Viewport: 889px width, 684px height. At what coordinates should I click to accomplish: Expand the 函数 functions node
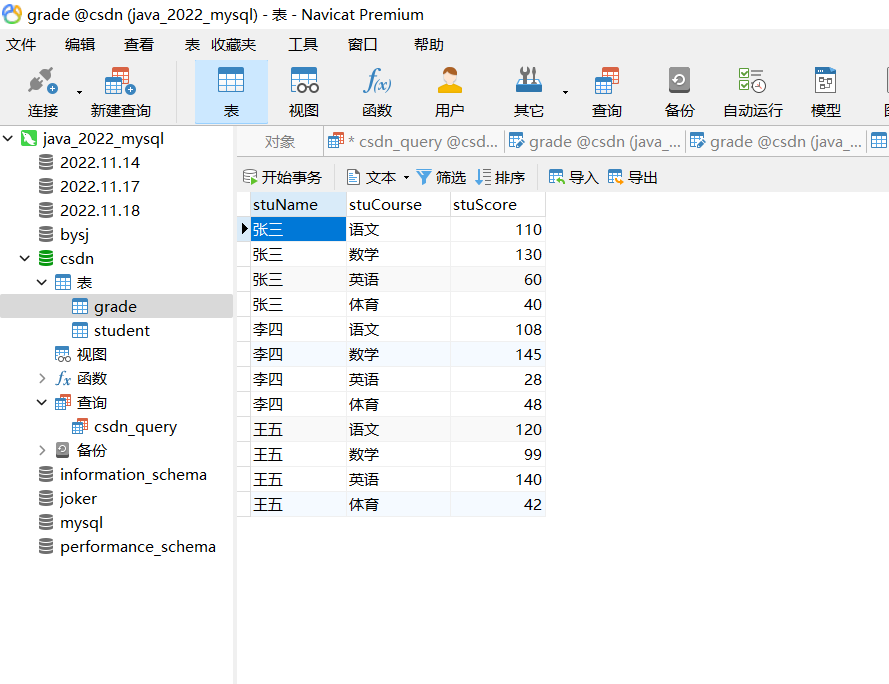point(42,378)
